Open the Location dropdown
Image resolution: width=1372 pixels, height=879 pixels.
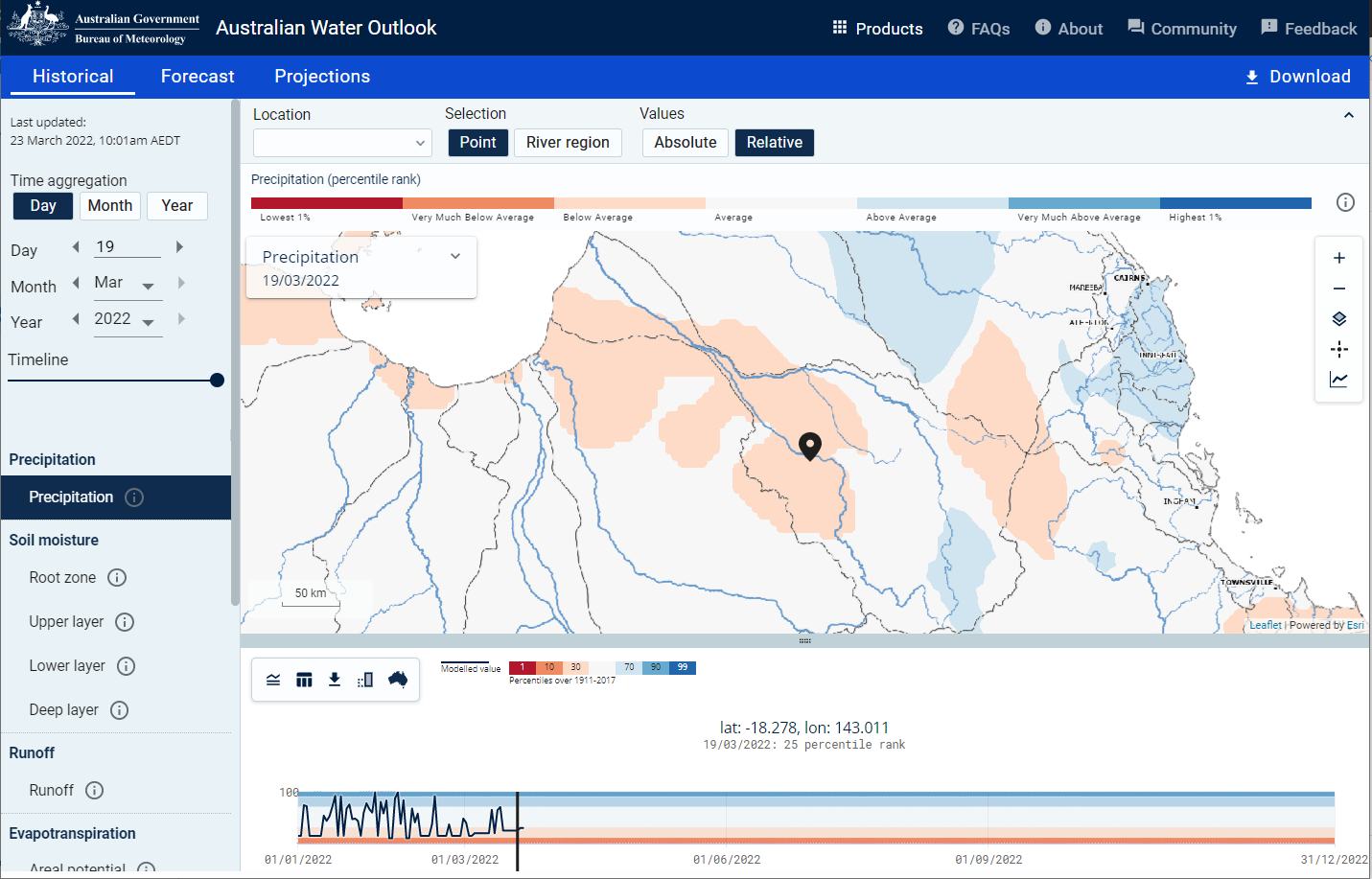pos(342,142)
